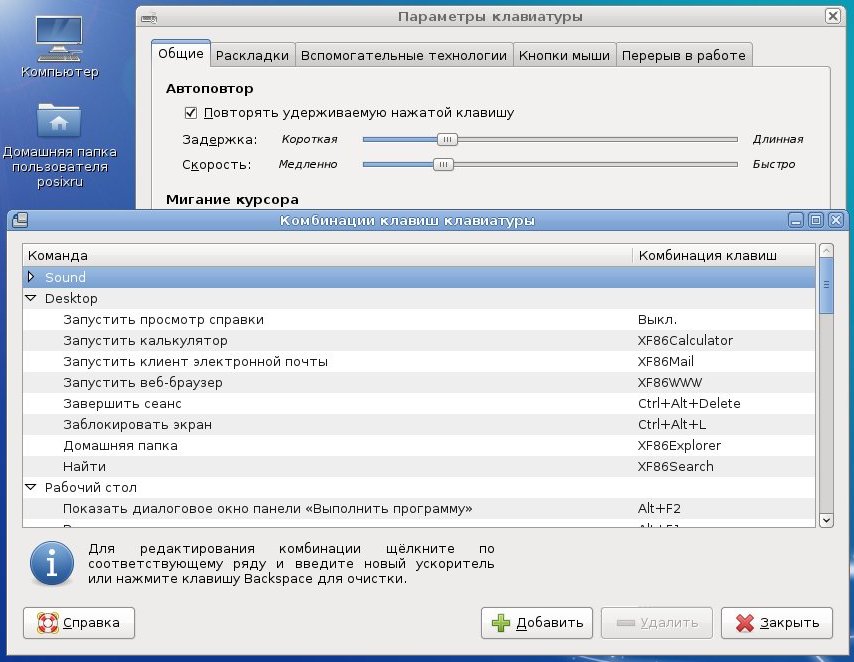Viewport: 854px width, 662px height.
Task: Open the Вспомогательные технологии tab
Action: [404, 55]
